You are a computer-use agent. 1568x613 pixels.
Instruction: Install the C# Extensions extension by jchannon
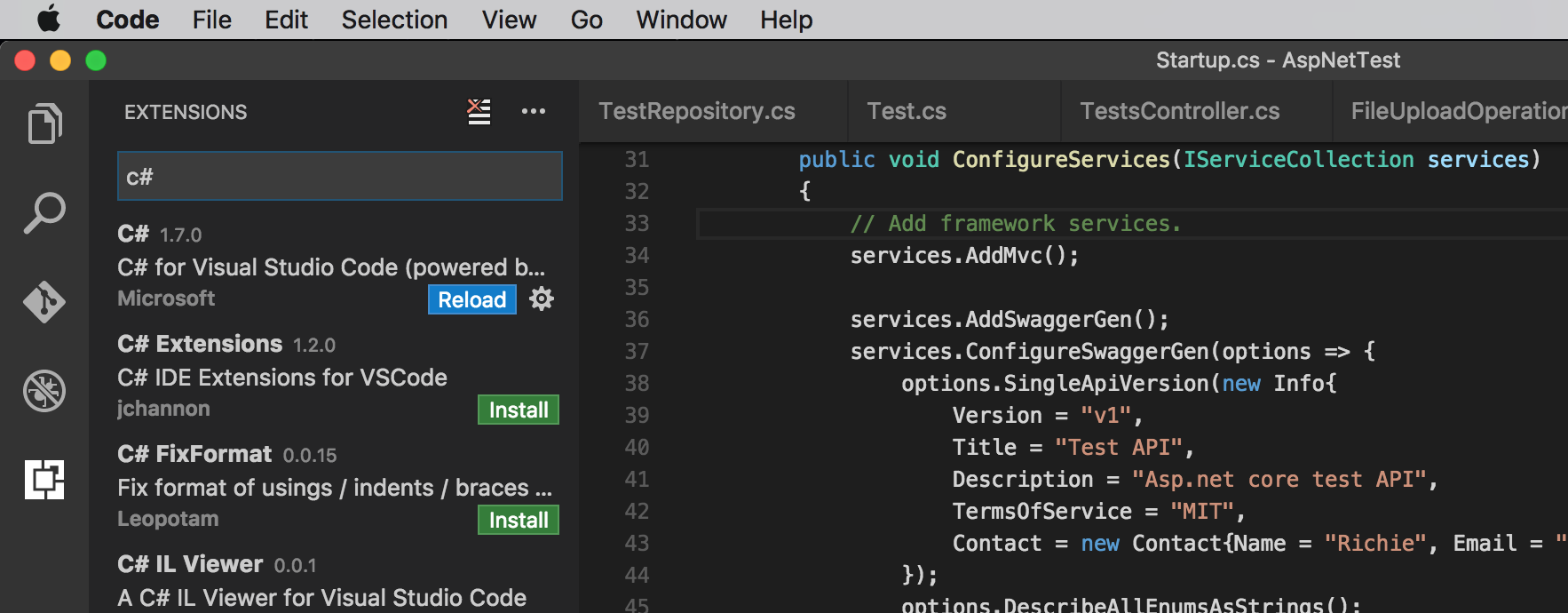coord(519,410)
